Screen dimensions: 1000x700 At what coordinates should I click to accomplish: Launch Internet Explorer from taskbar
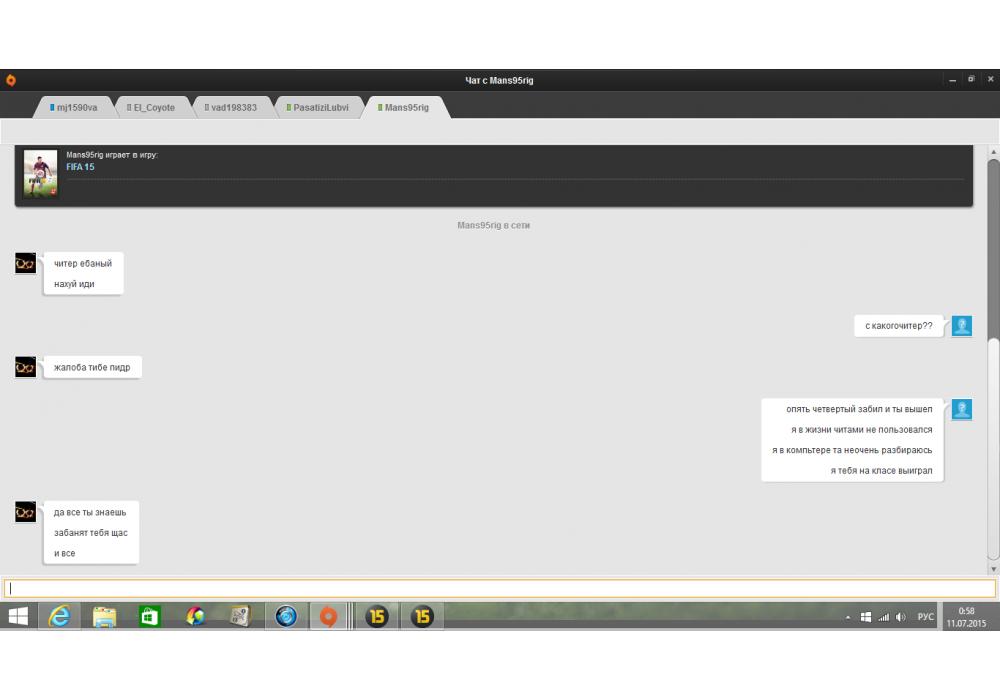coord(59,616)
